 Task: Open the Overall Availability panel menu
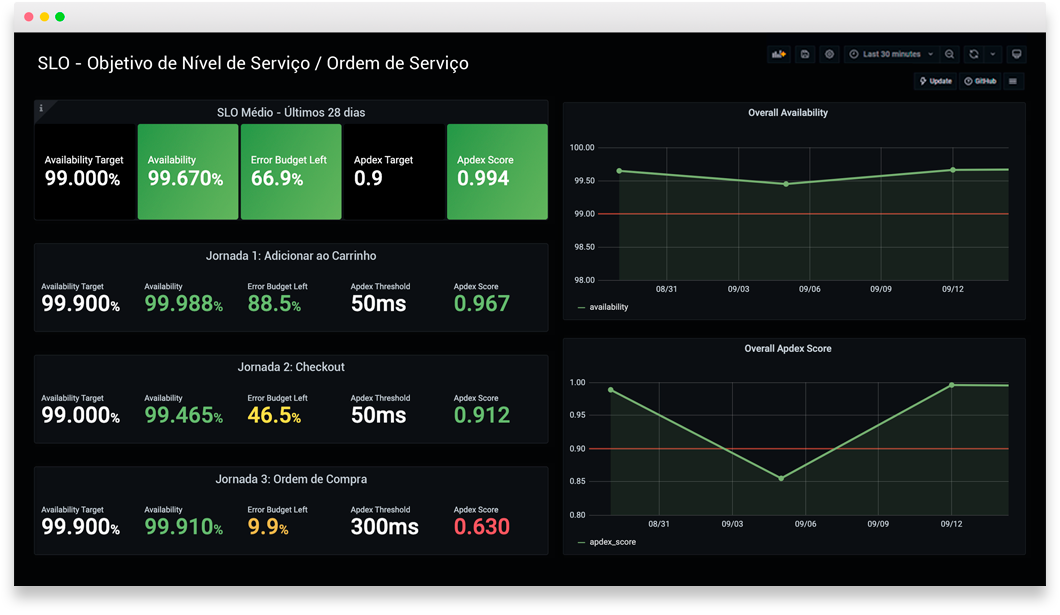pos(789,112)
